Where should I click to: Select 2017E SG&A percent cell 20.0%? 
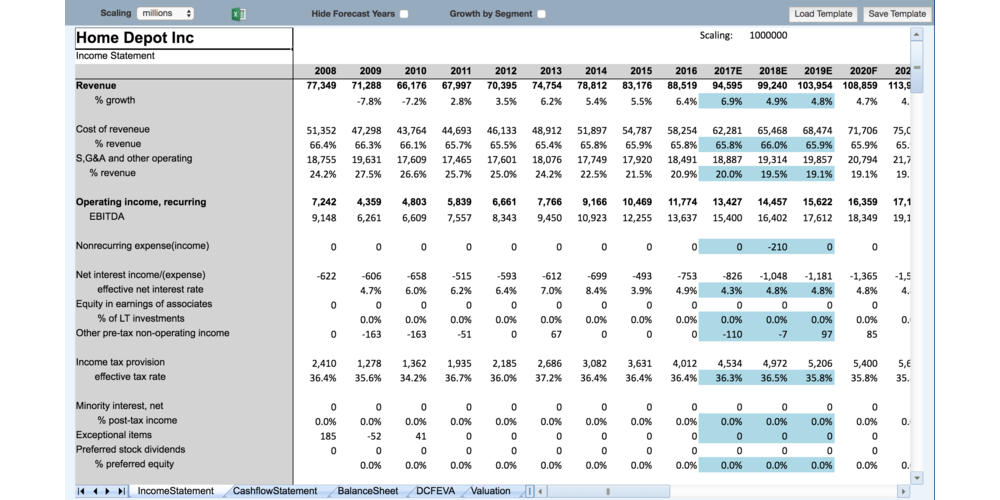(x=721, y=173)
